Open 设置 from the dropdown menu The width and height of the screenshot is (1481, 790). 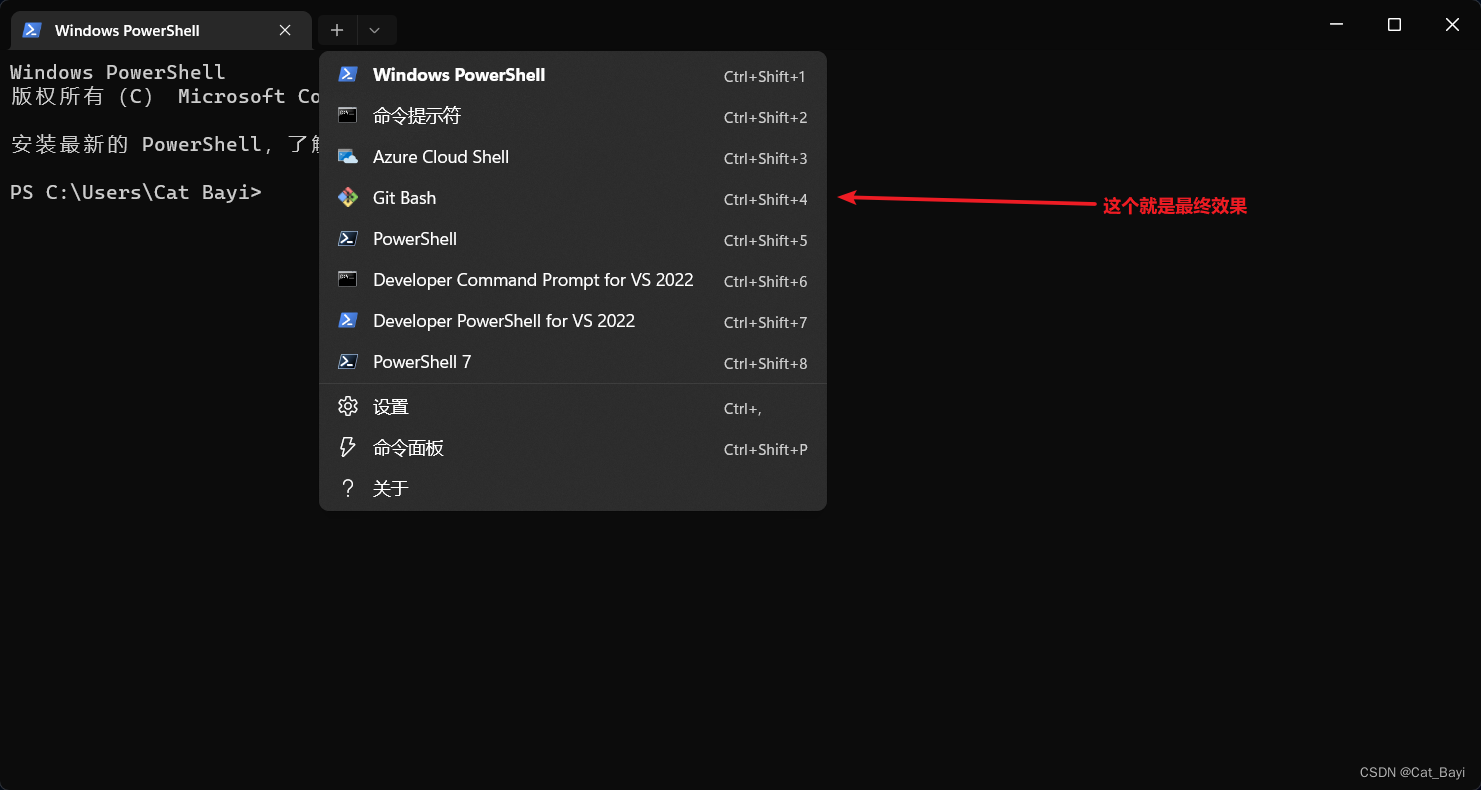[573, 406]
